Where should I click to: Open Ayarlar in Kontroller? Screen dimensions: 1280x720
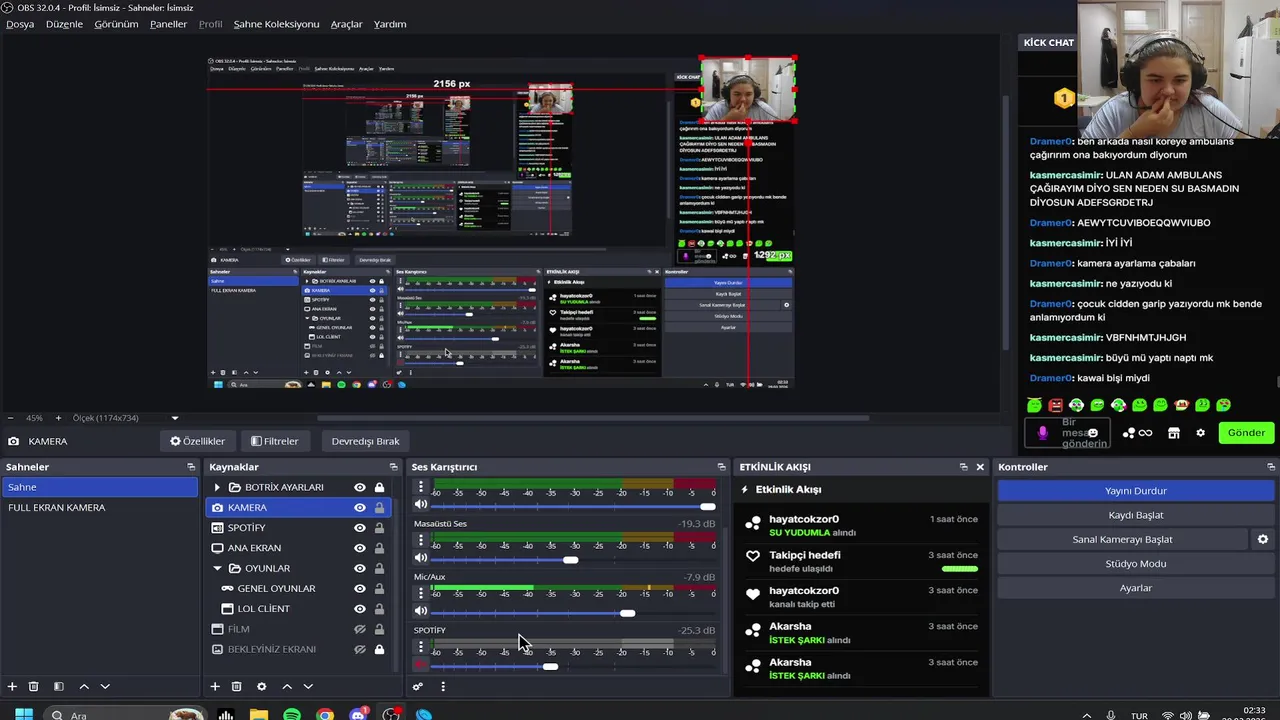coord(1135,588)
